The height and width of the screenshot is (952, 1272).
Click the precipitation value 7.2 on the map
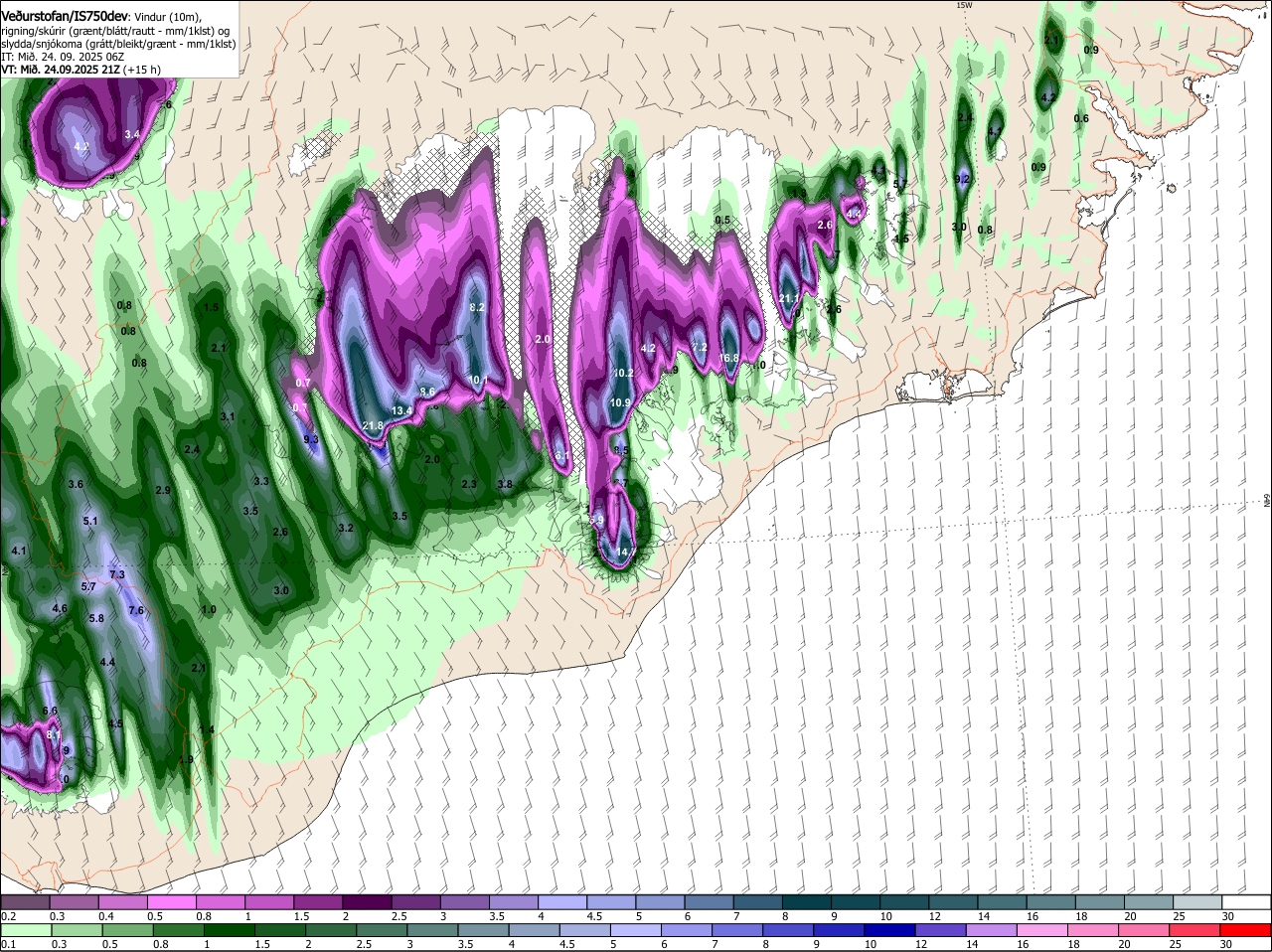(699, 347)
